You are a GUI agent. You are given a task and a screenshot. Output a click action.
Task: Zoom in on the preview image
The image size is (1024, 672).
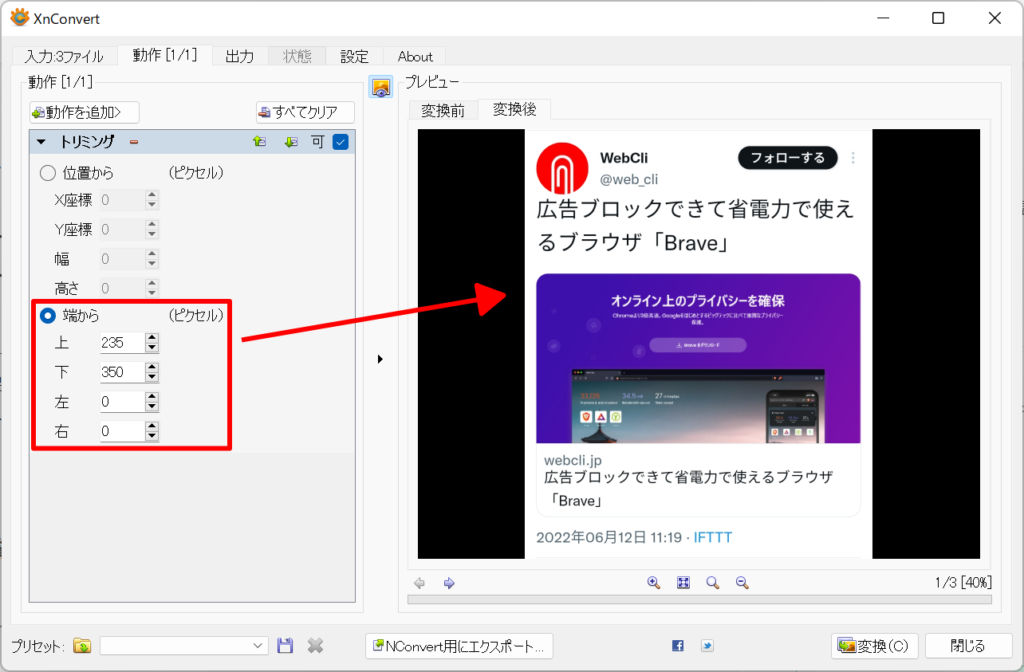tap(654, 583)
